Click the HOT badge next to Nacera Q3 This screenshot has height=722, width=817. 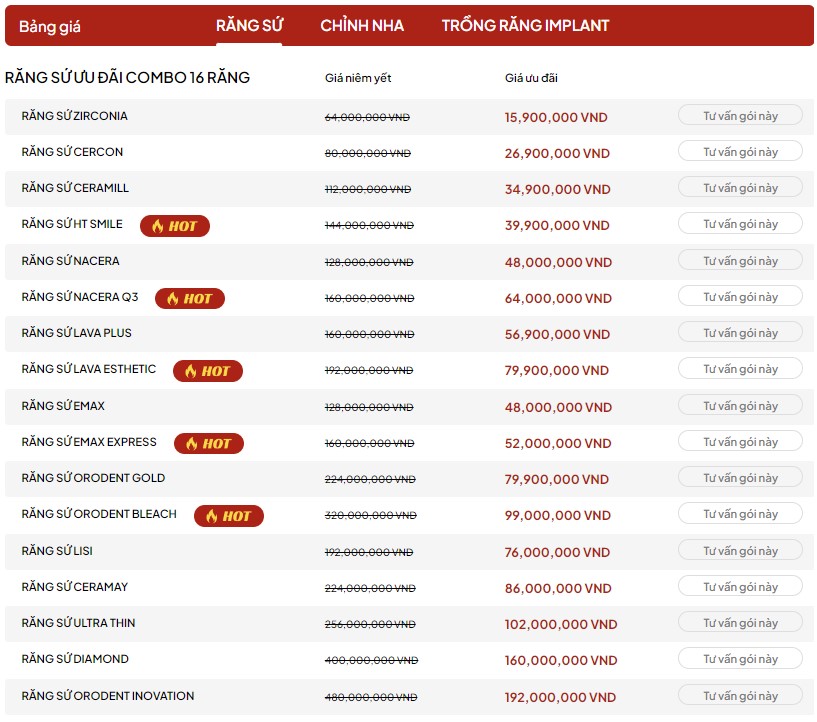pyautogui.click(x=190, y=298)
